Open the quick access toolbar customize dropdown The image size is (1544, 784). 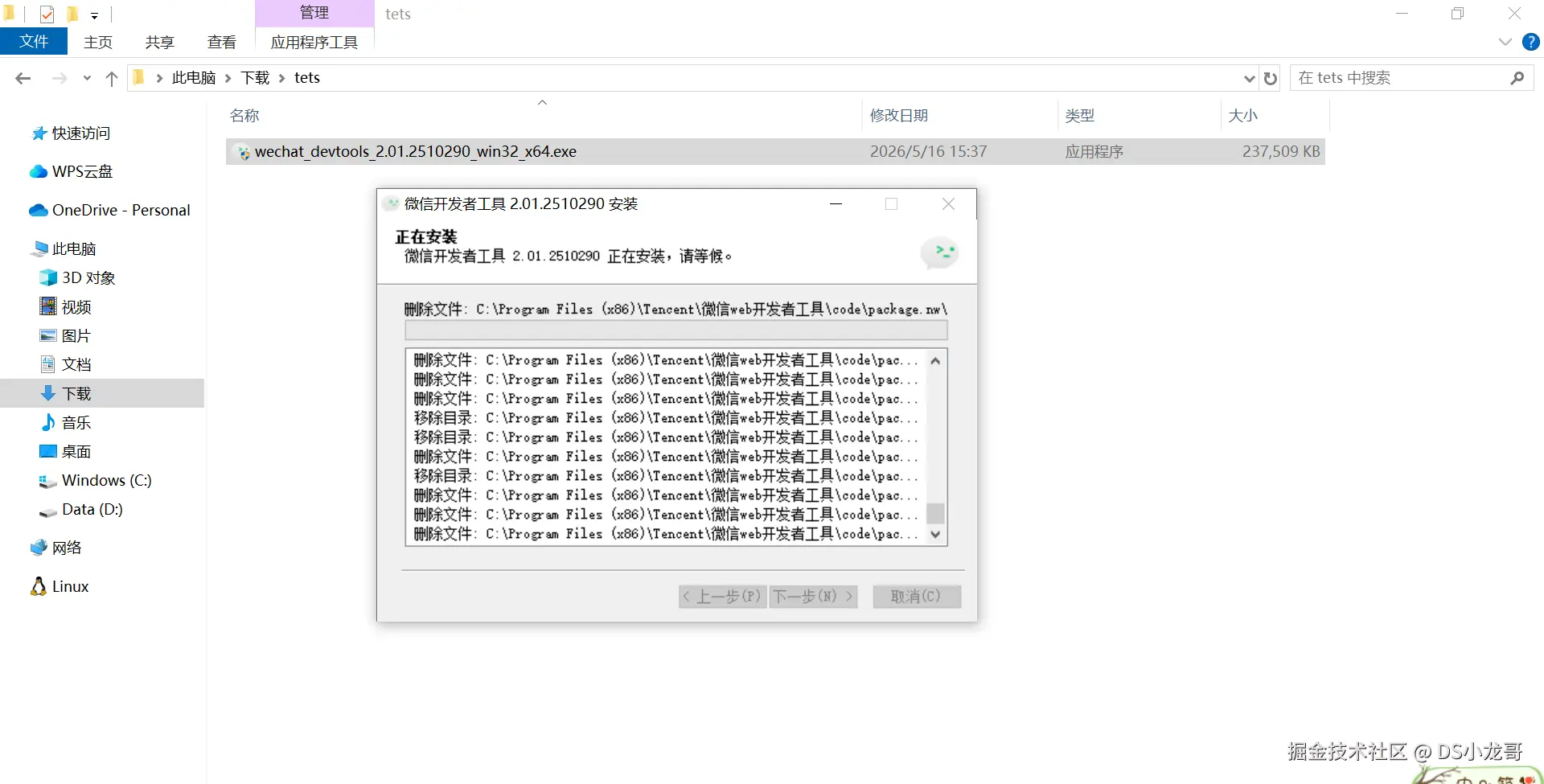pos(94,14)
